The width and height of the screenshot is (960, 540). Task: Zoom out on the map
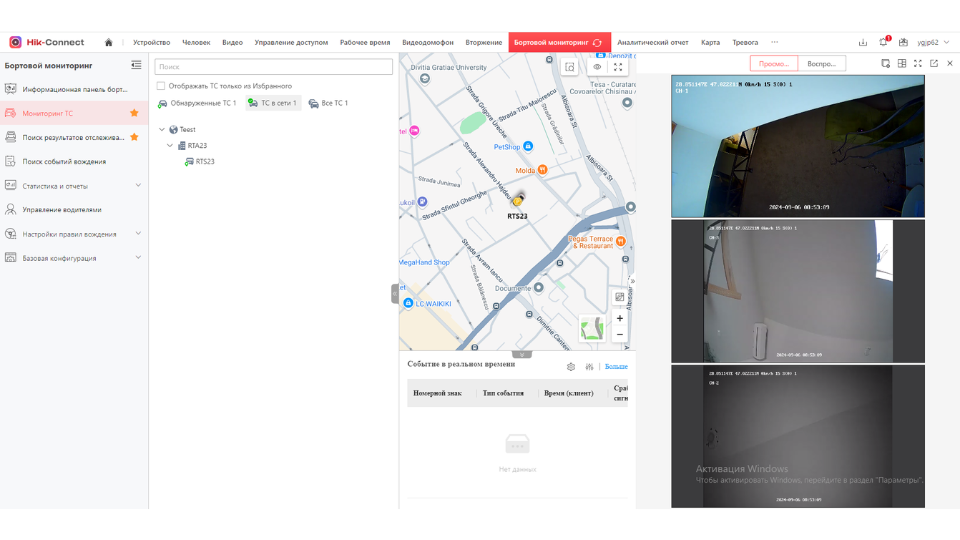[620, 334]
